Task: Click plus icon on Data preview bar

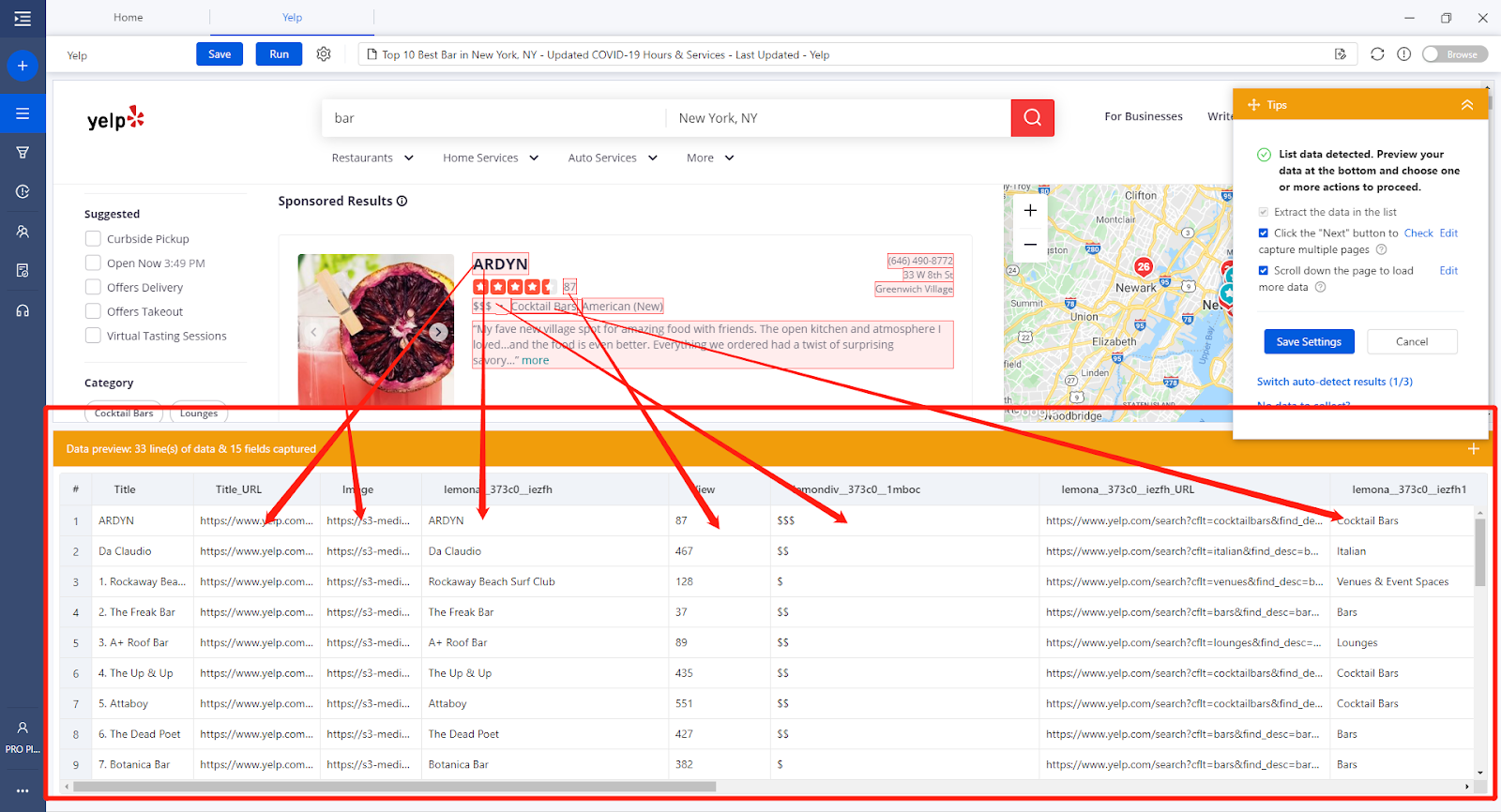Action: pyautogui.click(x=1474, y=449)
